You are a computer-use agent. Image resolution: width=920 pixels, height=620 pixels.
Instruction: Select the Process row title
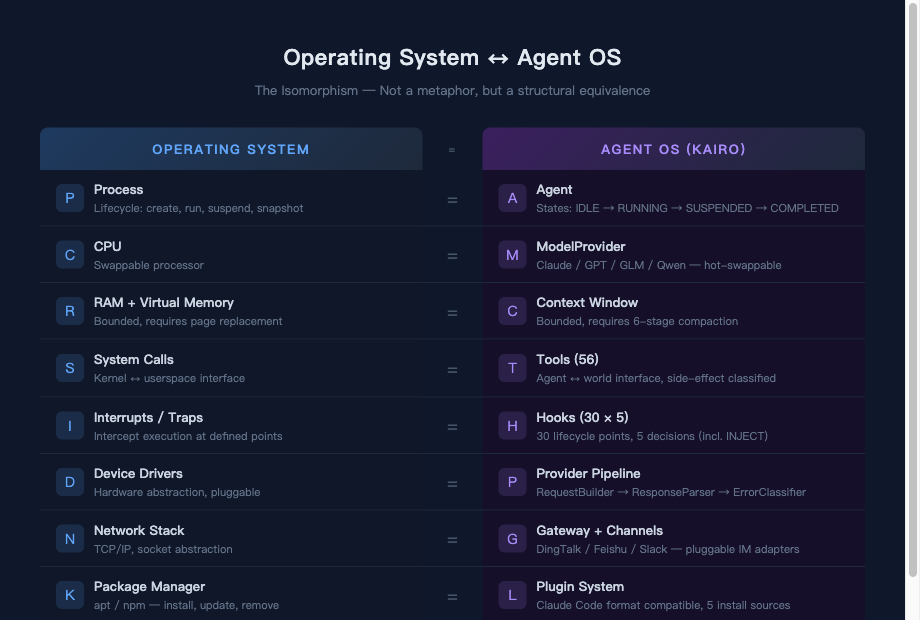[119, 189]
